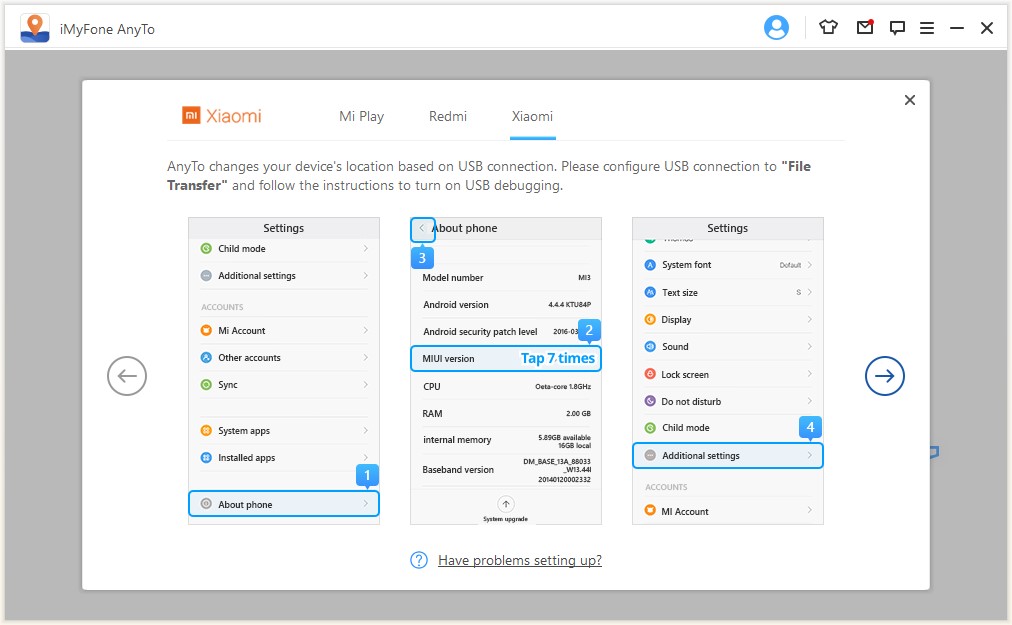
Task: Click the About phone row in first screenshot
Action: pyautogui.click(x=284, y=504)
